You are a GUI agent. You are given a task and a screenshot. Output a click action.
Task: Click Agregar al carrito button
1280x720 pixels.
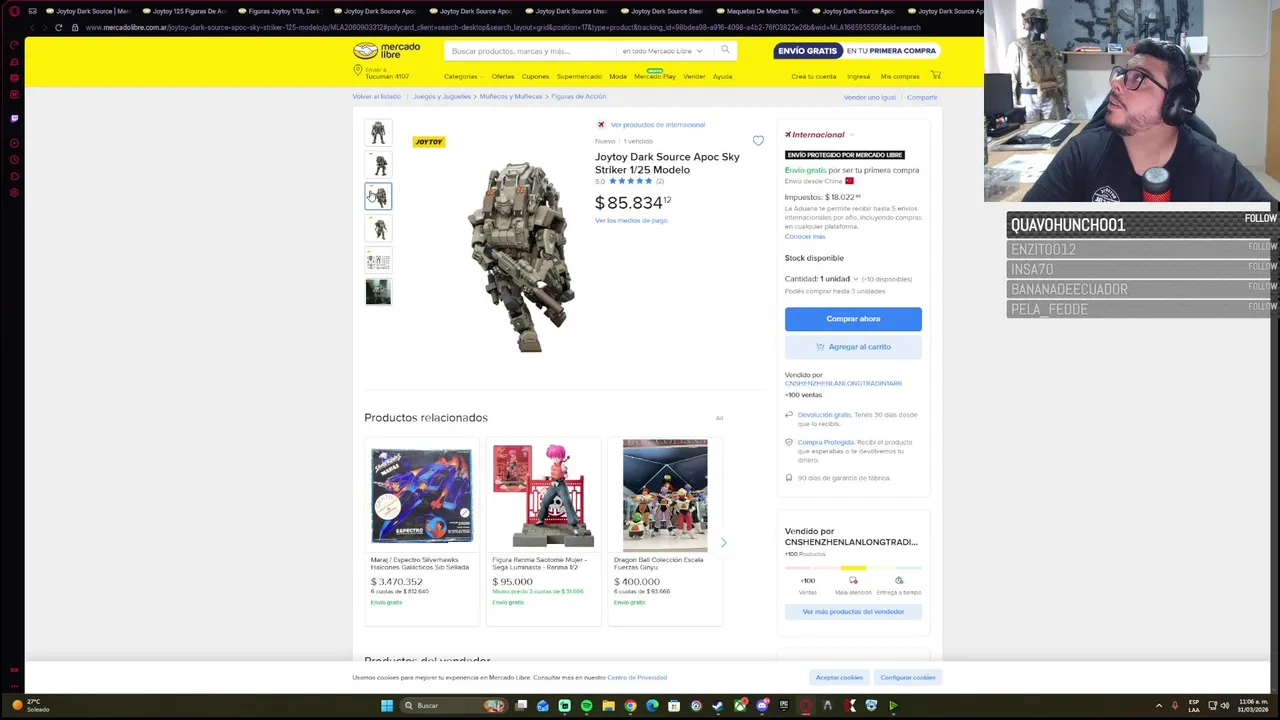coord(853,347)
